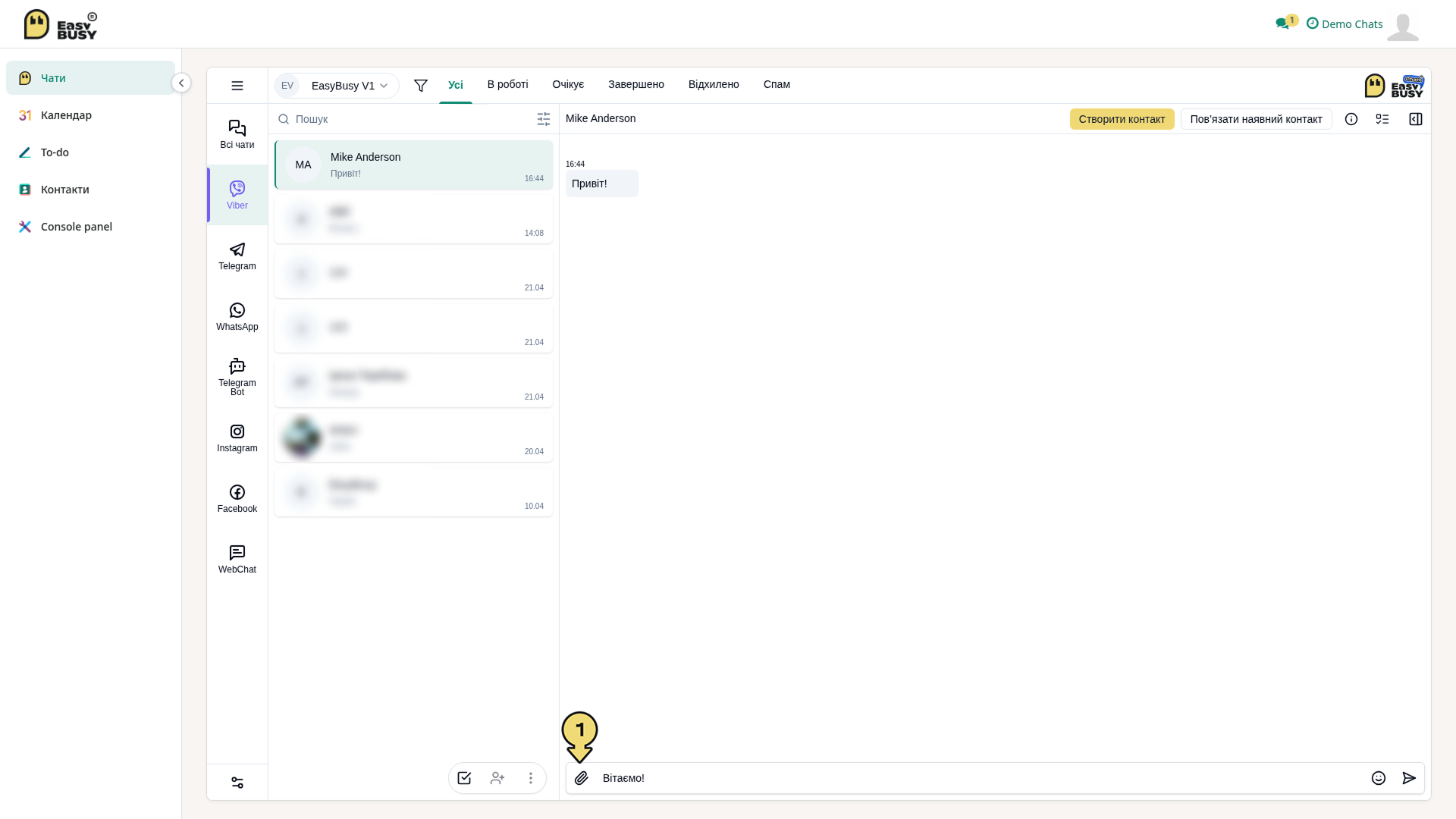Click Пов'язати наявний контакт button
The height and width of the screenshot is (819, 1456).
1257,119
